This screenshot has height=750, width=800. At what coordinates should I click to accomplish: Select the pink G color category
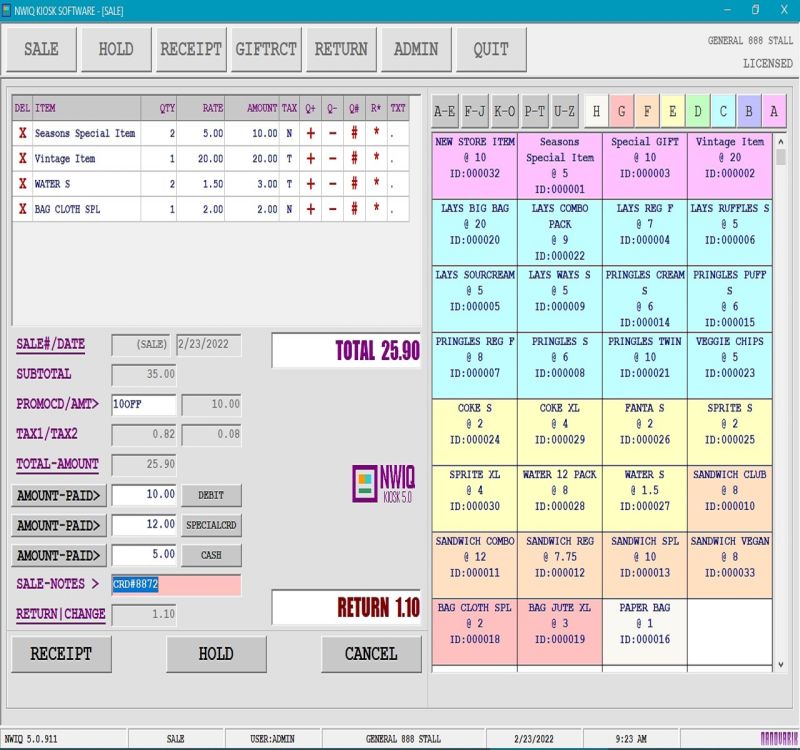pos(622,110)
